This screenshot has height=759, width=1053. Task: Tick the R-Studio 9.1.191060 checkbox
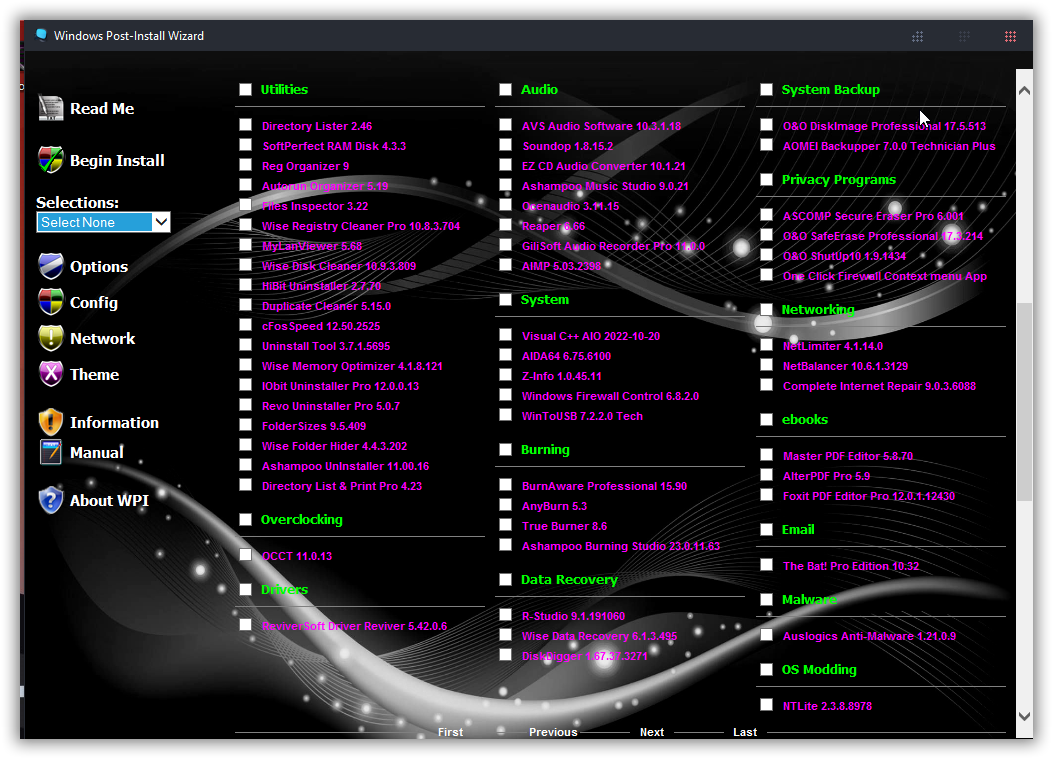coord(506,615)
